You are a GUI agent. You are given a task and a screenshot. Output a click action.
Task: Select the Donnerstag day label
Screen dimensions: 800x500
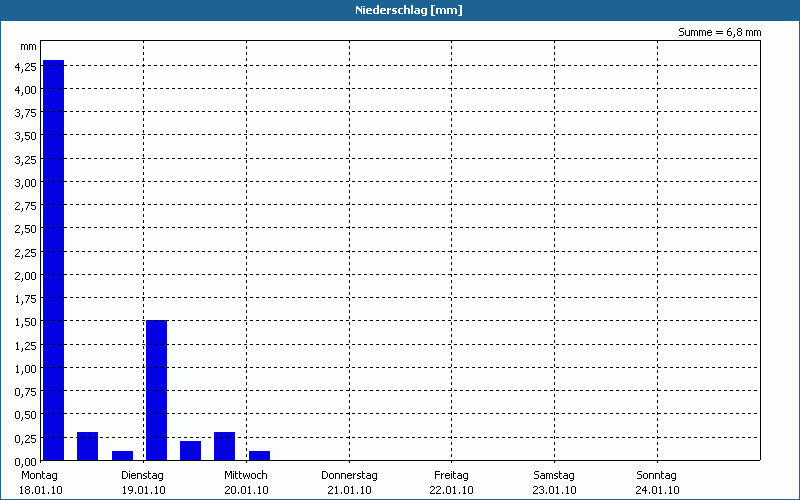pos(349,476)
